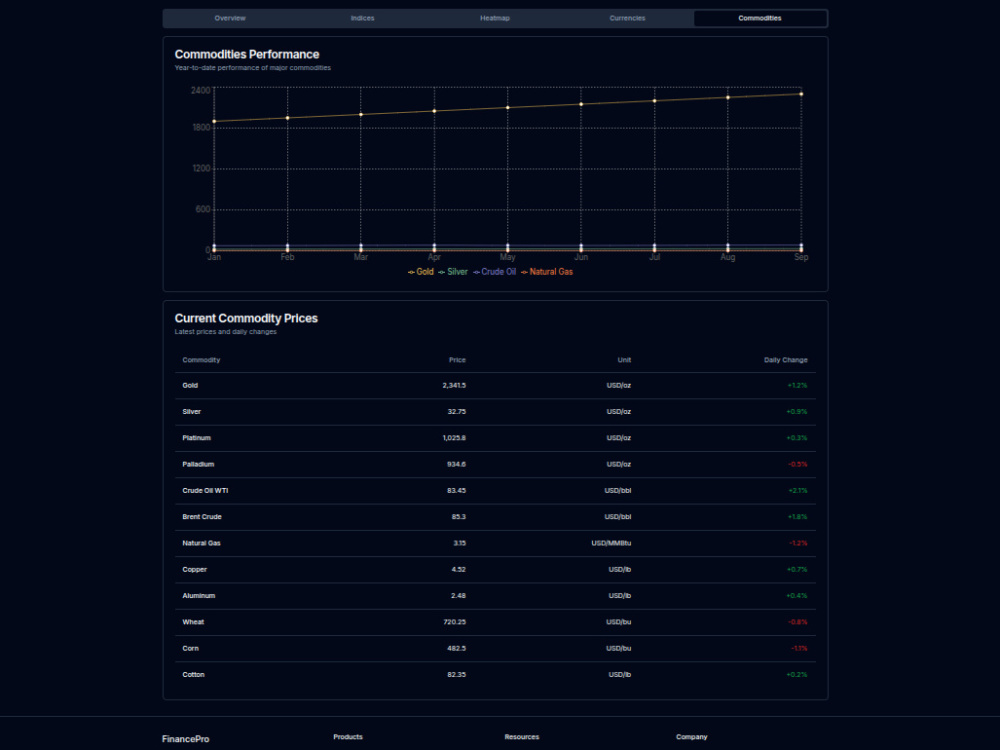Toggle the Natural Gas legend entry

[547, 272]
